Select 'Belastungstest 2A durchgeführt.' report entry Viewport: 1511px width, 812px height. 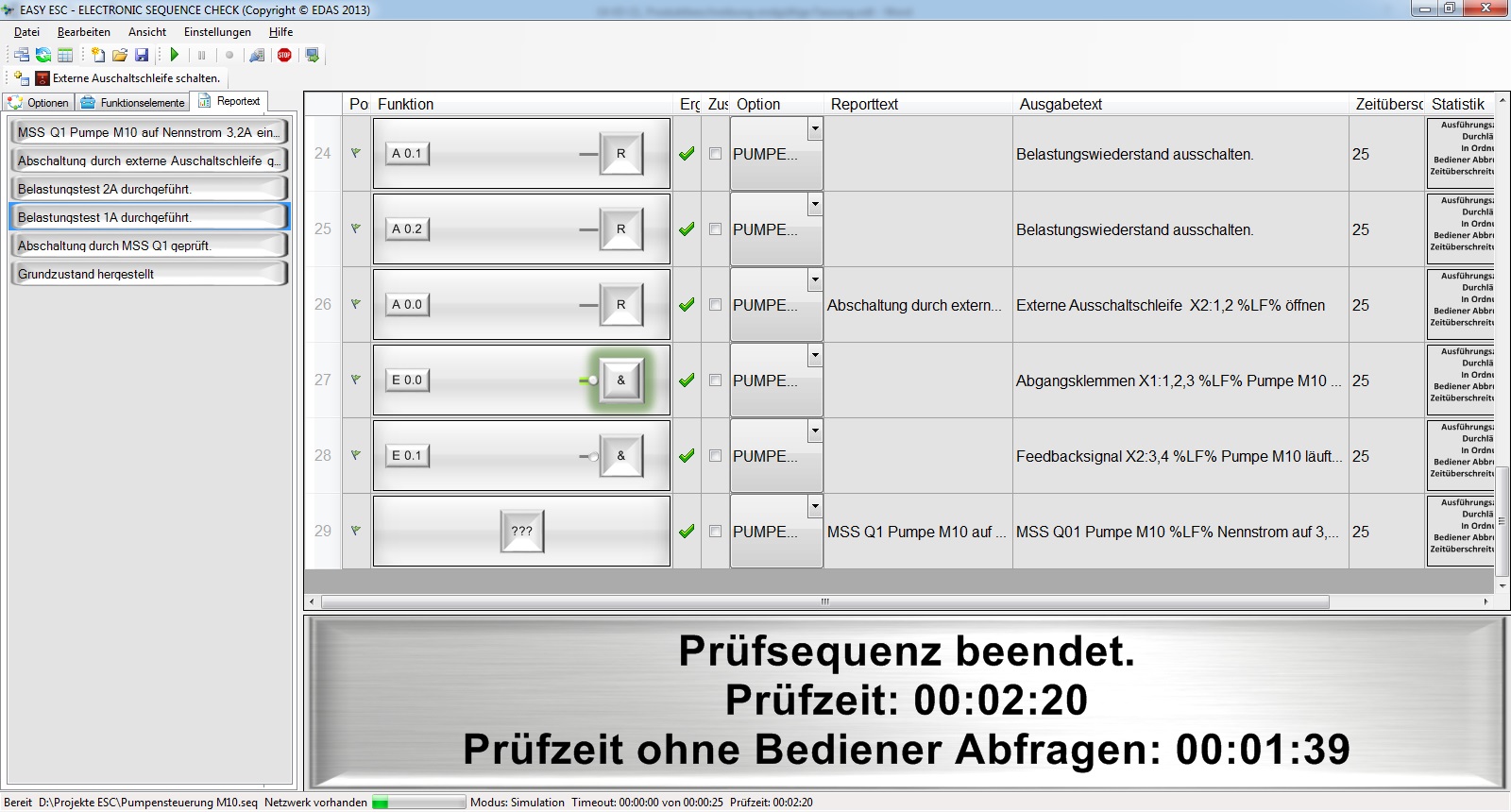[147, 189]
